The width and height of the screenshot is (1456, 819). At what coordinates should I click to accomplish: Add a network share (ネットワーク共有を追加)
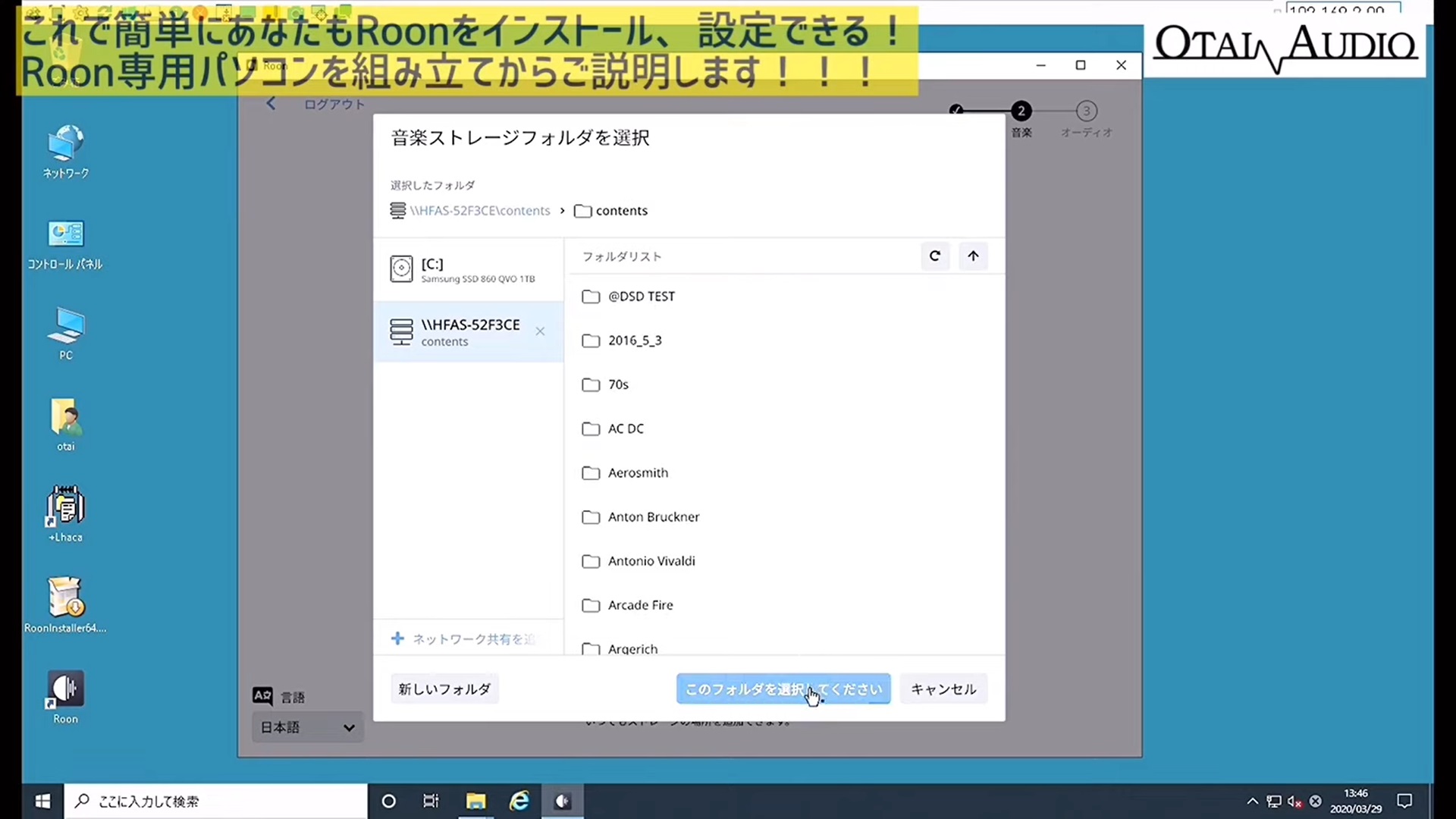464,639
